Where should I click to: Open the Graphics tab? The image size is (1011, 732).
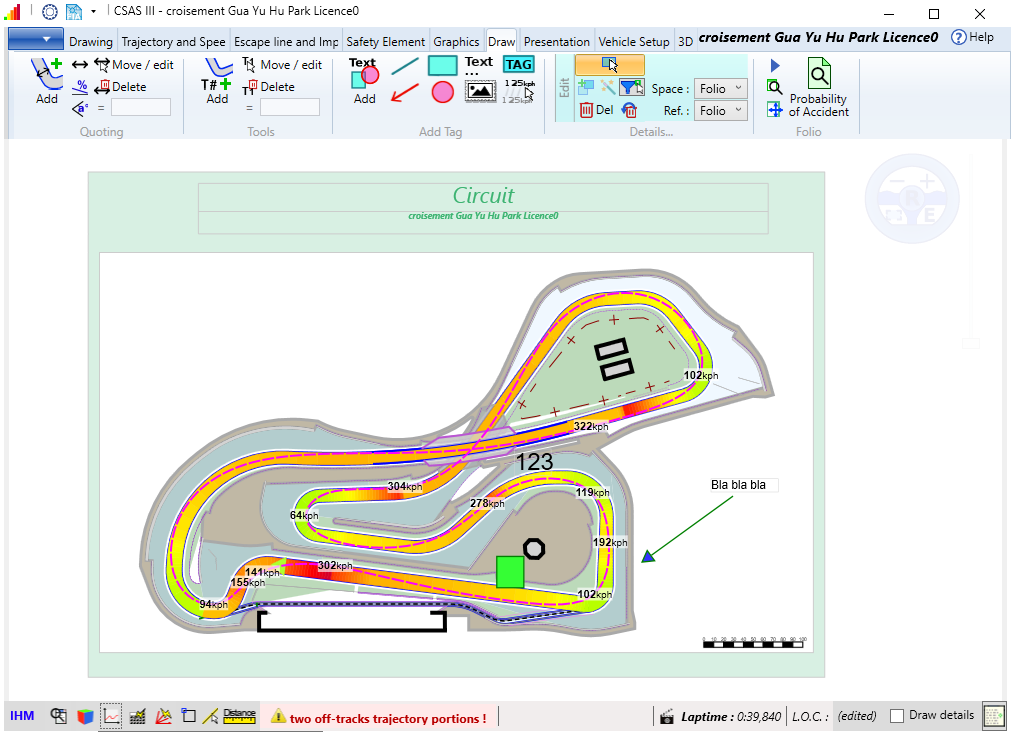tap(456, 41)
